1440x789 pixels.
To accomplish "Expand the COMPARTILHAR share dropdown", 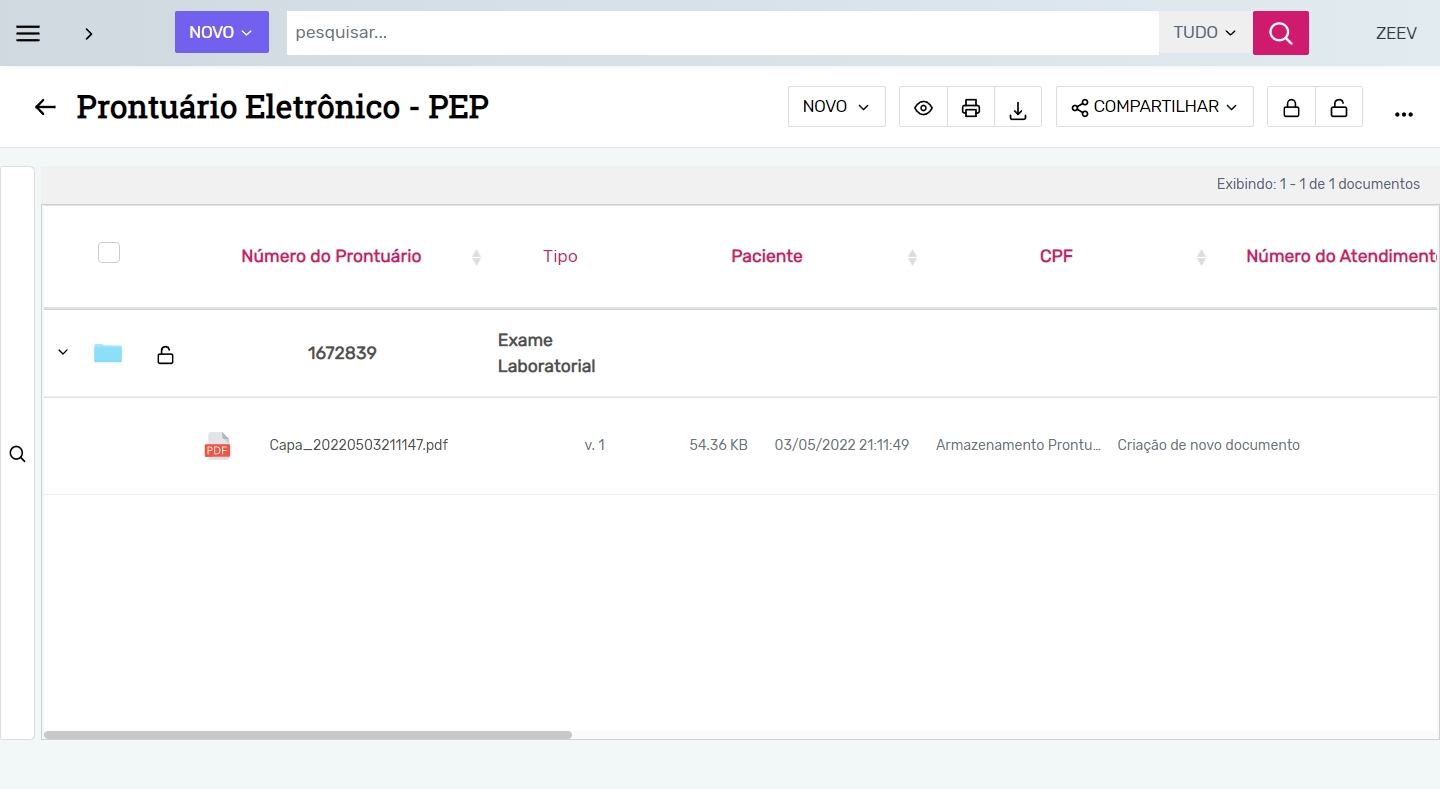I will (x=1154, y=107).
